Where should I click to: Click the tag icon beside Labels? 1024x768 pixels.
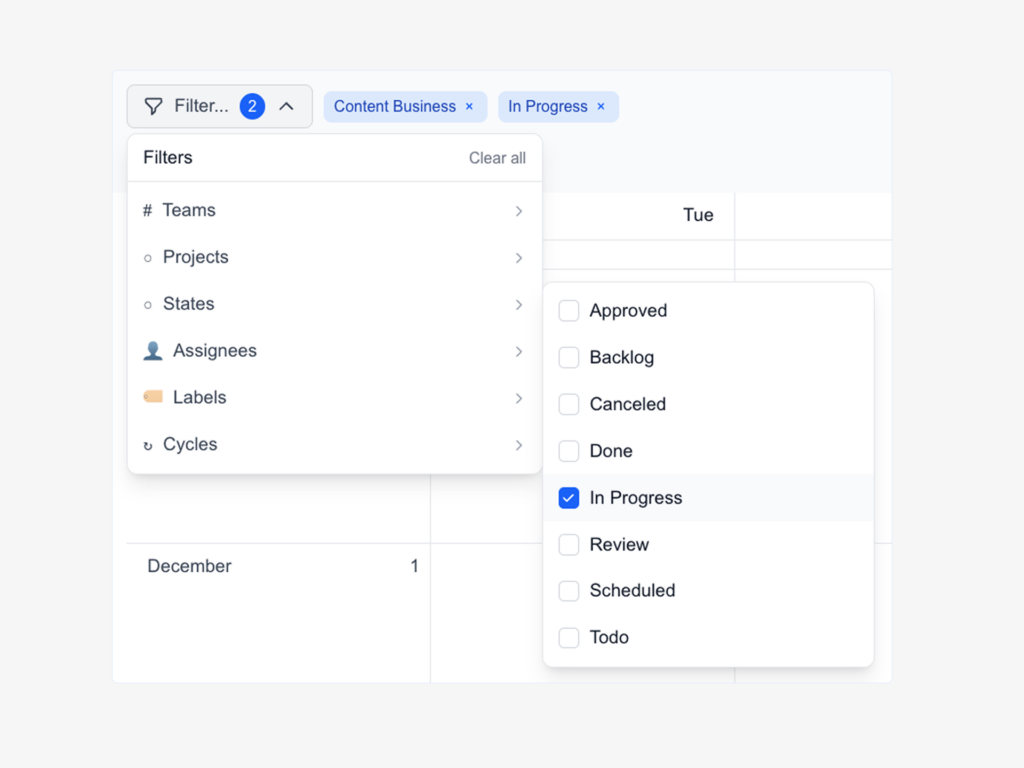153,397
